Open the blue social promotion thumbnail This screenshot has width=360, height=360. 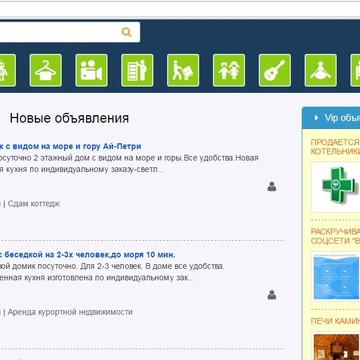(336, 277)
